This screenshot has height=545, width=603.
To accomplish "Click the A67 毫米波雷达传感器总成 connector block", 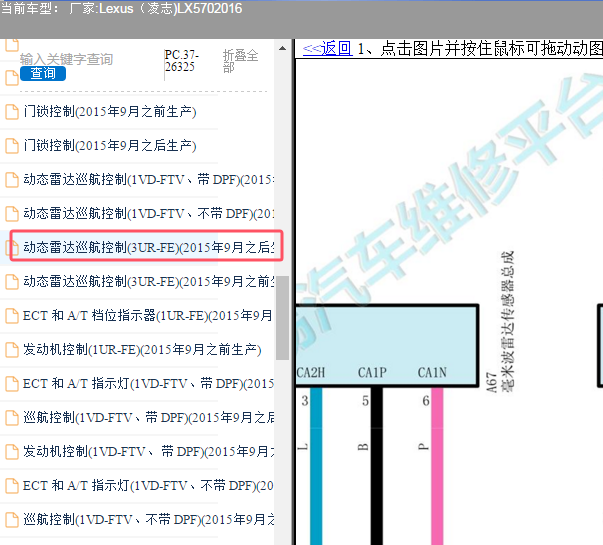I will 387,345.
